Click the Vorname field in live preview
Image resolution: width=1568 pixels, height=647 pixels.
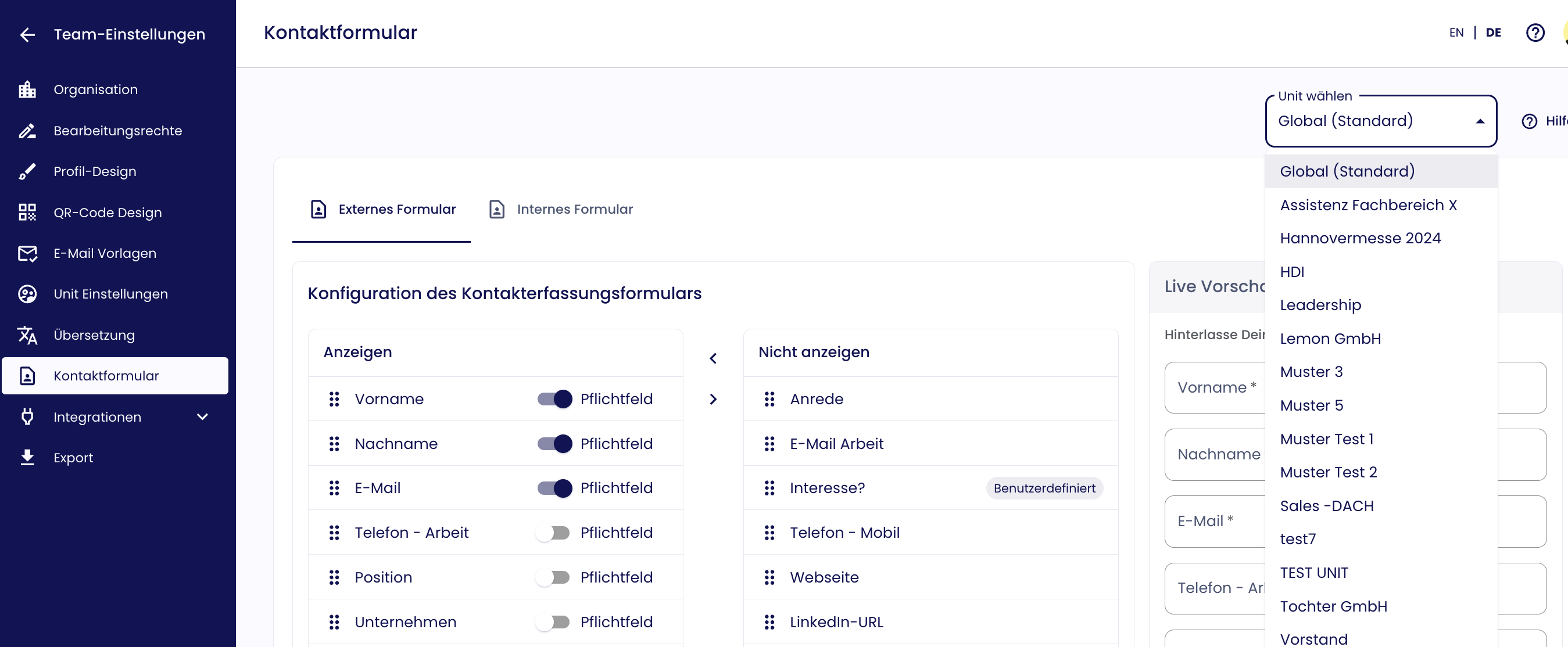pyautogui.click(x=1214, y=387)
